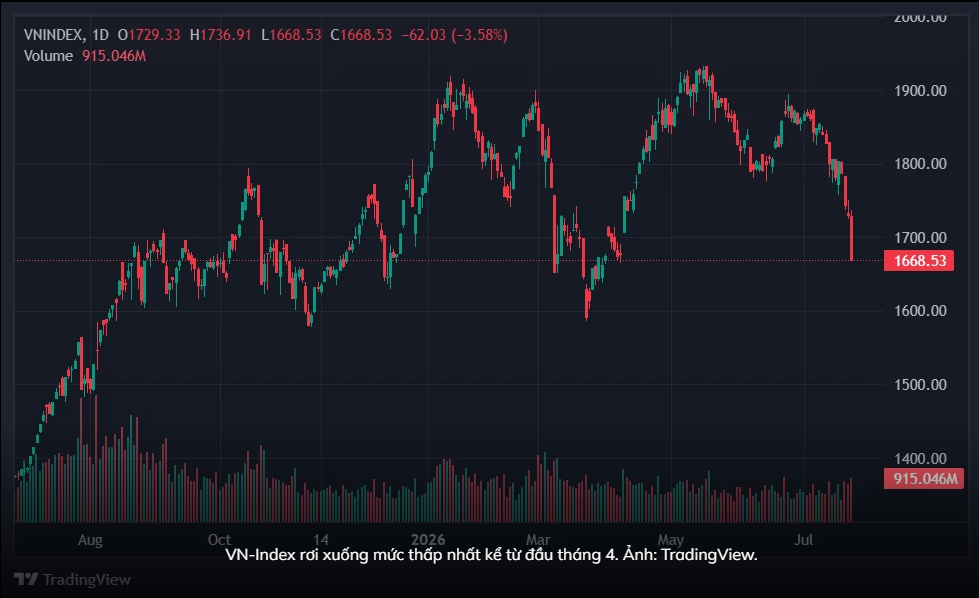Click the 1900.00 price axis label
This screenshot has height=598, width=979.
pos(920,91)
